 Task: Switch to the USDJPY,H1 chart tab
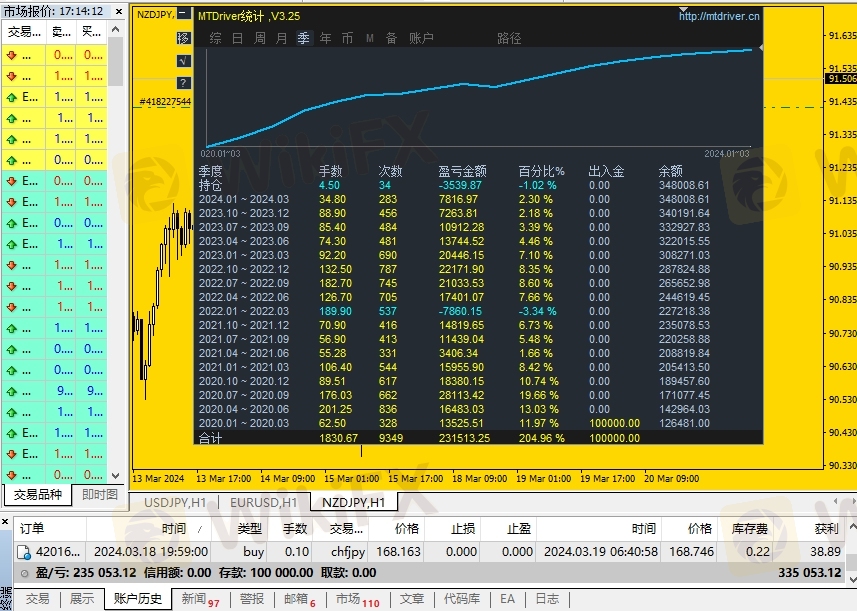[x=175, y=502]
